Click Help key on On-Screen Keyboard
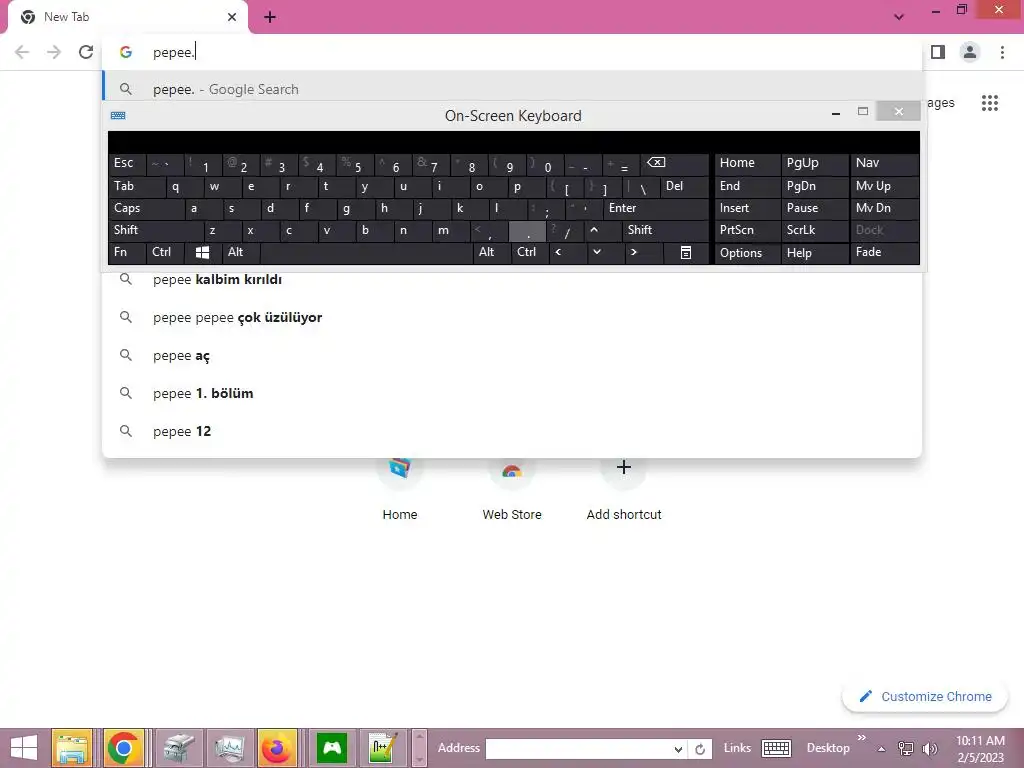 (x=814, y=253)
